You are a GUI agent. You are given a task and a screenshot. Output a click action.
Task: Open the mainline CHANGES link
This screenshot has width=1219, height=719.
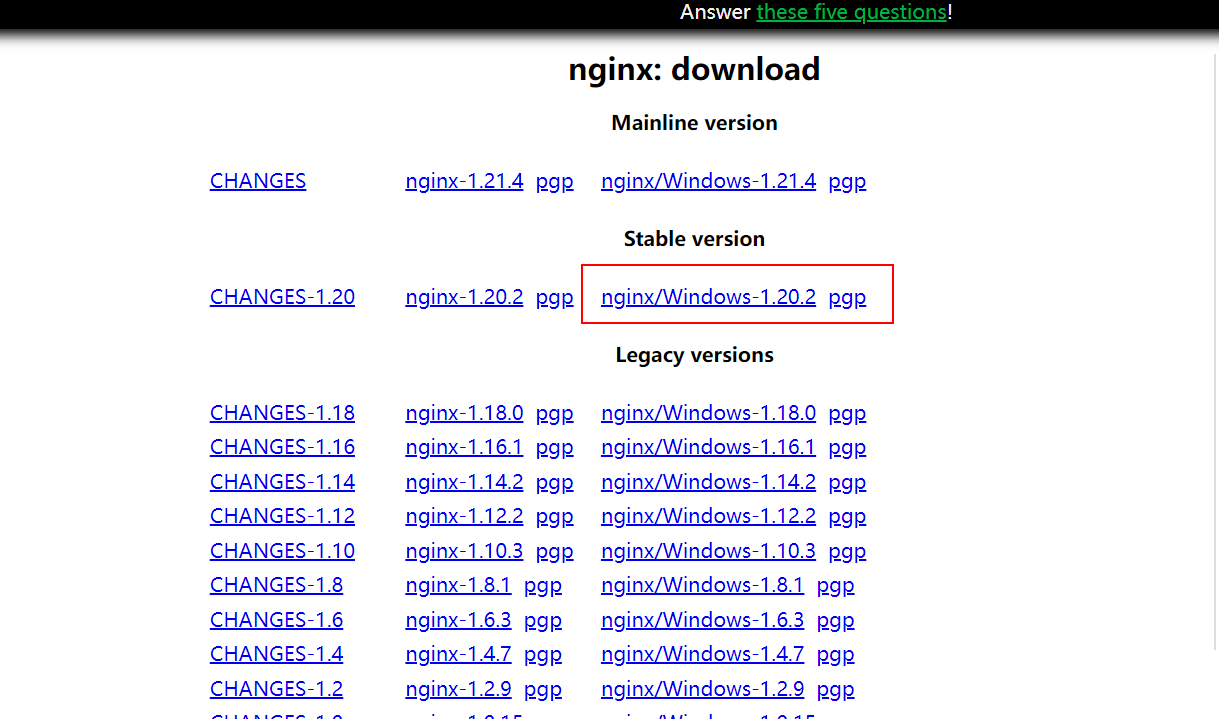click(258, 181)
